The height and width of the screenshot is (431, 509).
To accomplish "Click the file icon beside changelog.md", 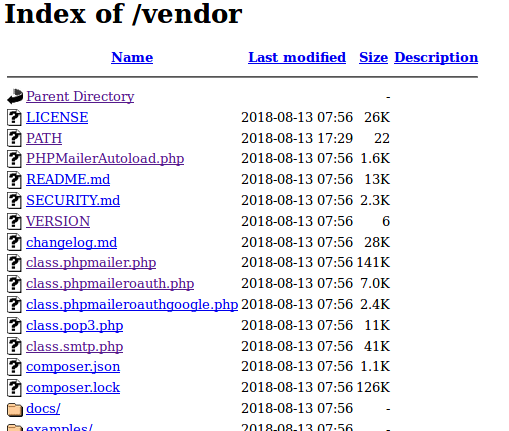I will point(14,242).
